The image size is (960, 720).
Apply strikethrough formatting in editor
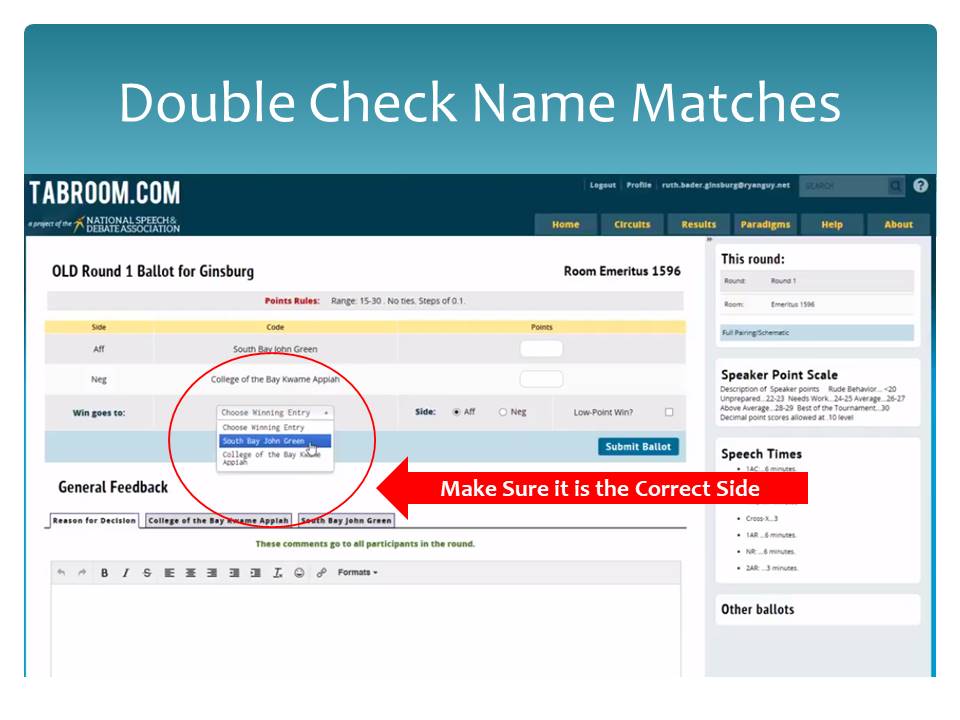click(146, 573)
